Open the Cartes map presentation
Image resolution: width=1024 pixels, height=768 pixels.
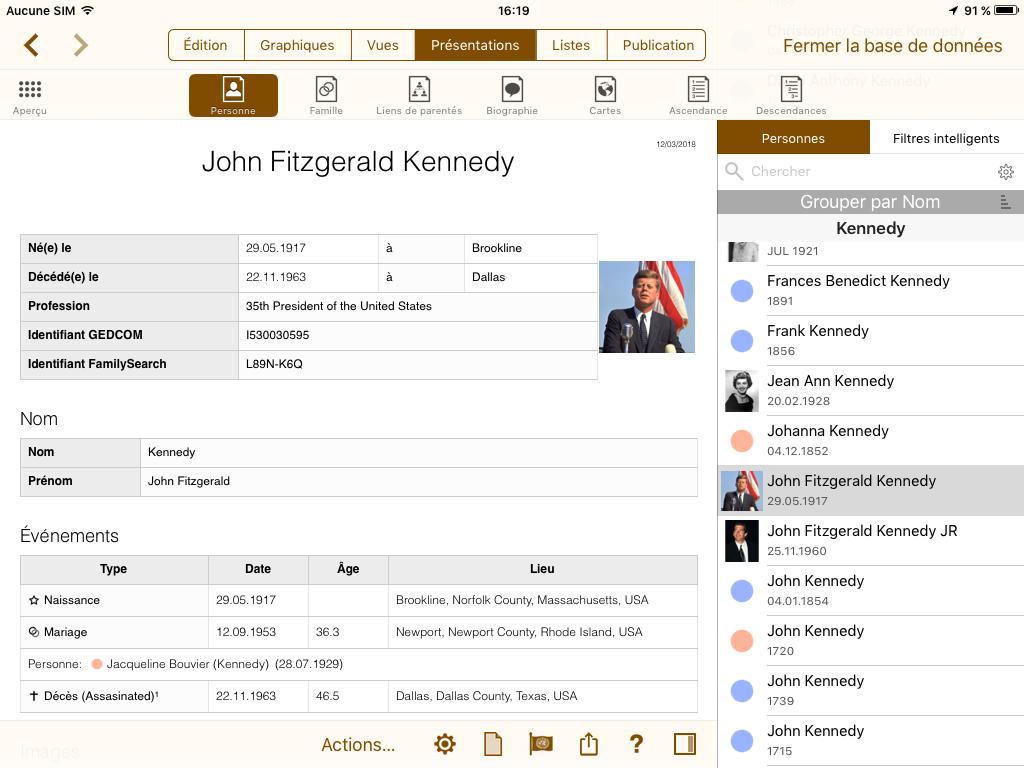pos(605,95)
